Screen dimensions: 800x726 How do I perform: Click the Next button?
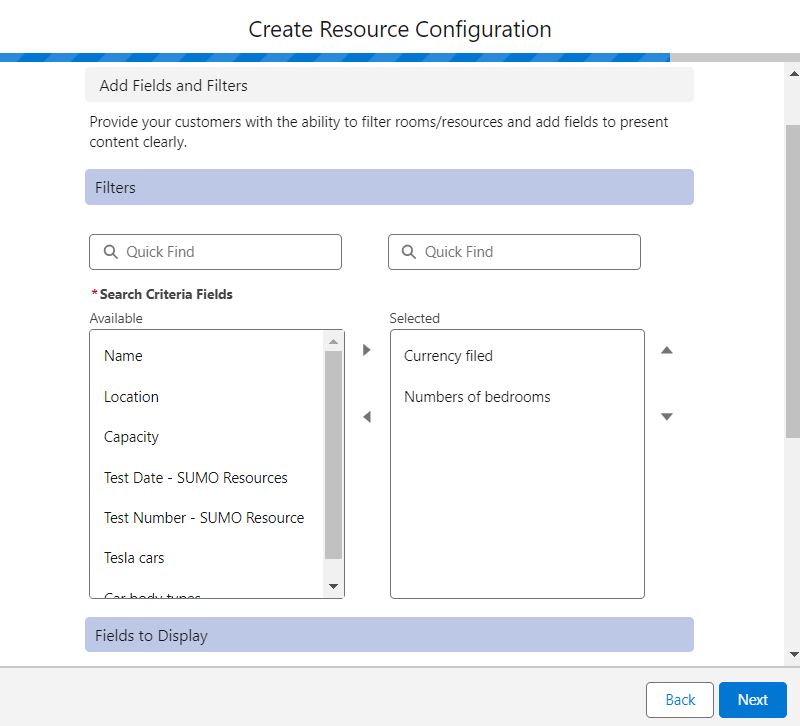pos(752,700)
